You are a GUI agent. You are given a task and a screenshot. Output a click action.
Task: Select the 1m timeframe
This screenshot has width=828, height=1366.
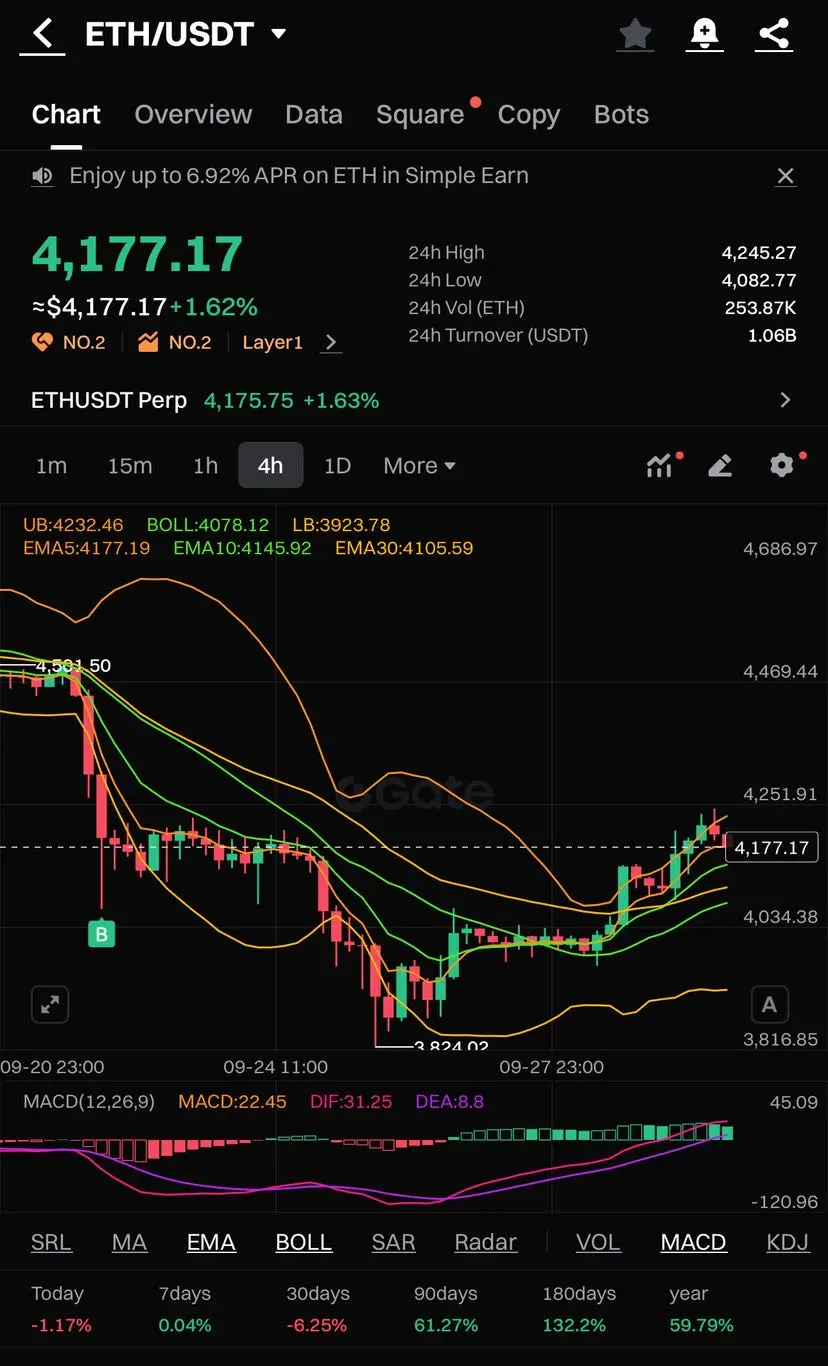click(x=51, y=465)
